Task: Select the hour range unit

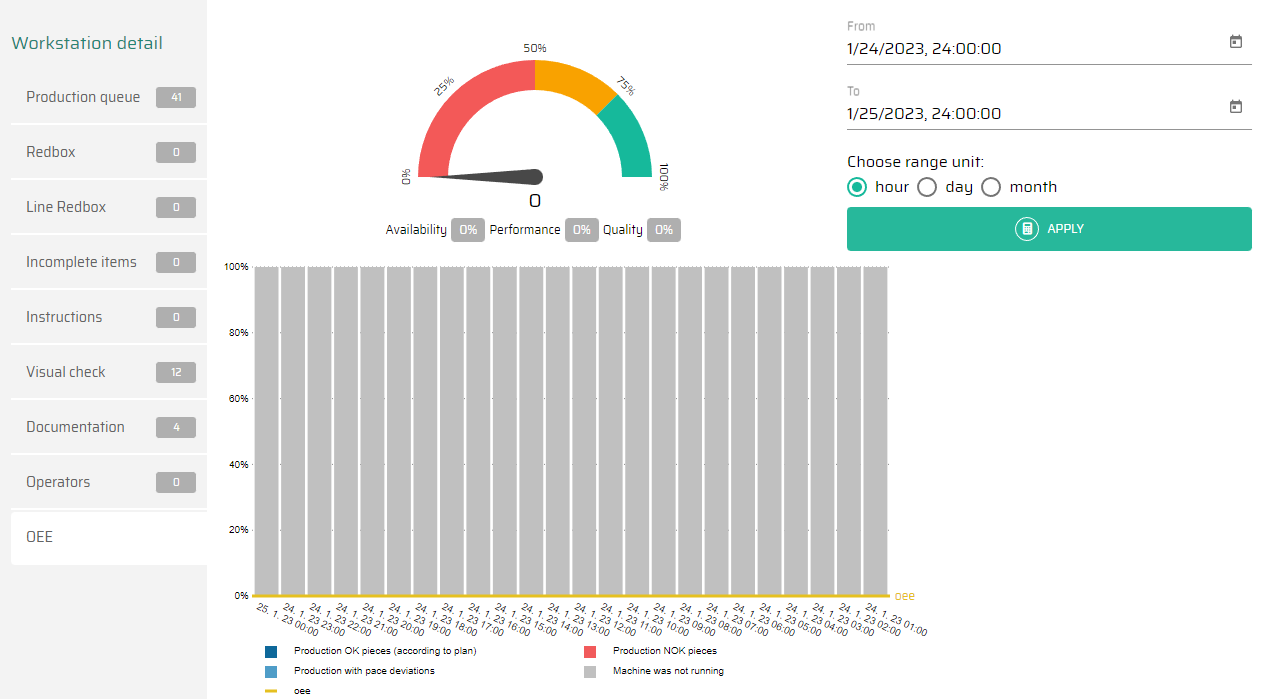Action: [857, 187]
